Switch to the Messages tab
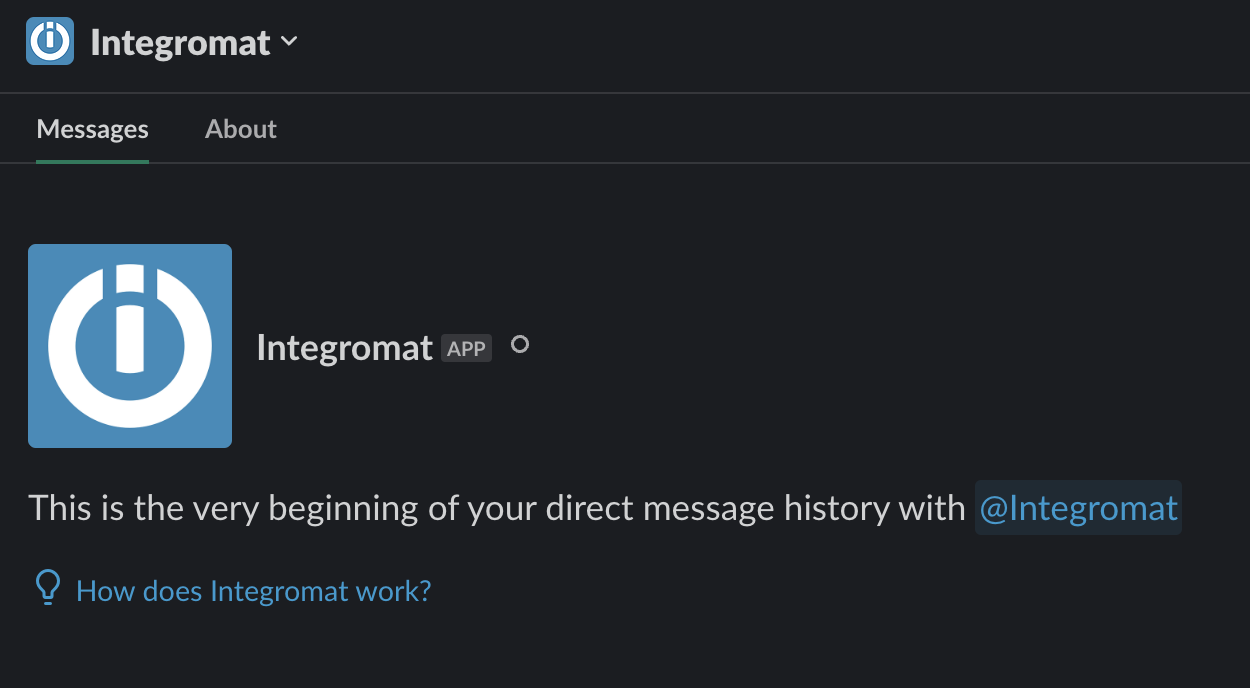This screenshot has width=1250, height=688. tap(92, 129)
